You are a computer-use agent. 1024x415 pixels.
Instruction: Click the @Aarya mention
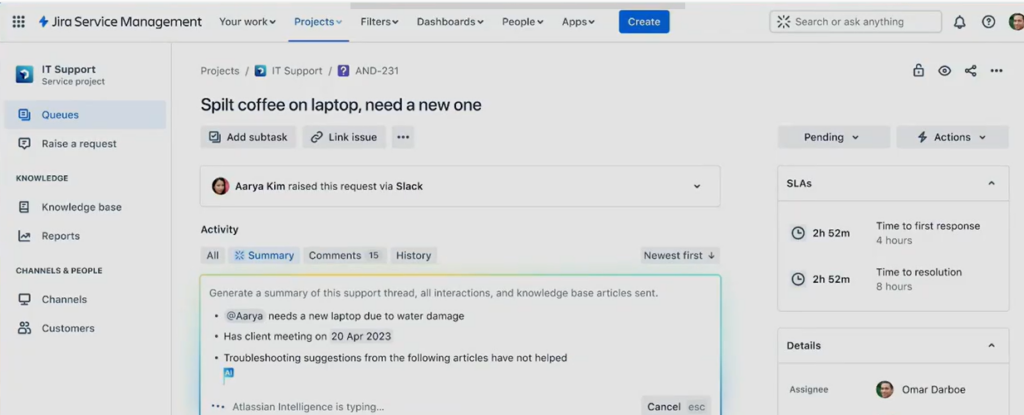point(245,316)
